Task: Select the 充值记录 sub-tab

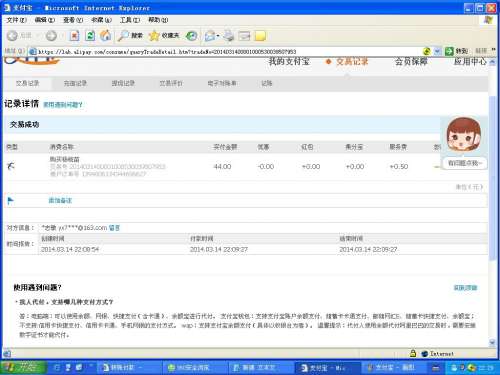Action: (75, 83)
